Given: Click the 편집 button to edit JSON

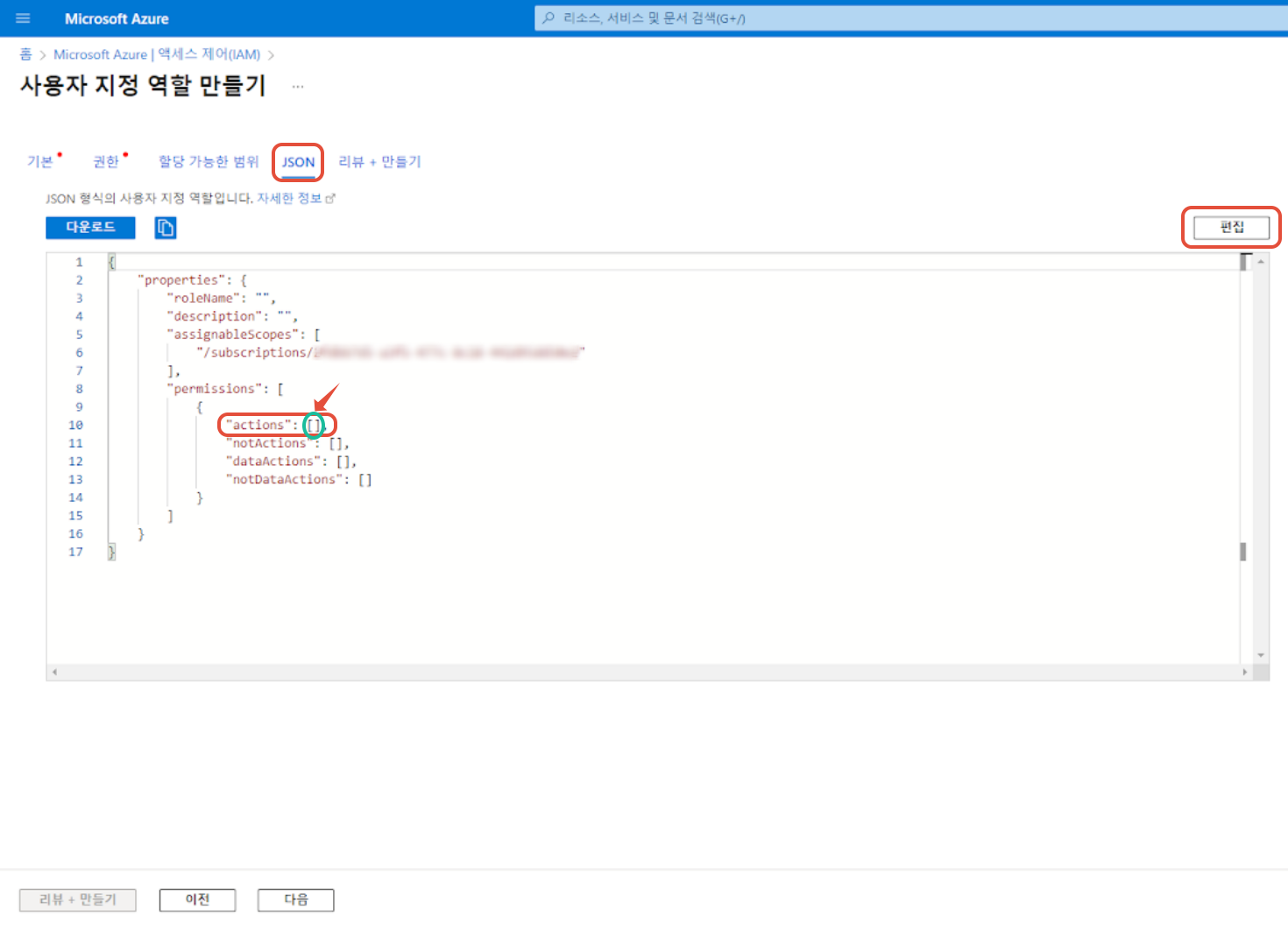Looking at the screenshot, I should [1231, 228].
